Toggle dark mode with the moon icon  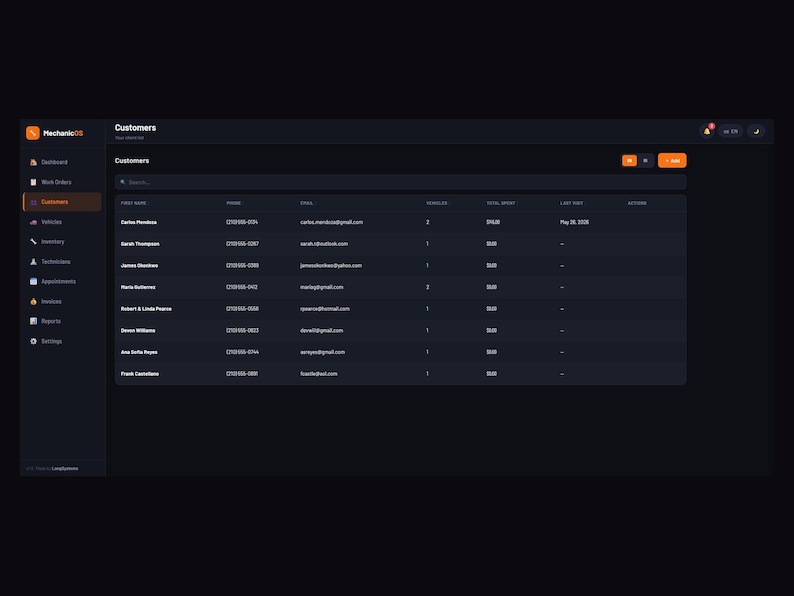click(x=756, y=131)
